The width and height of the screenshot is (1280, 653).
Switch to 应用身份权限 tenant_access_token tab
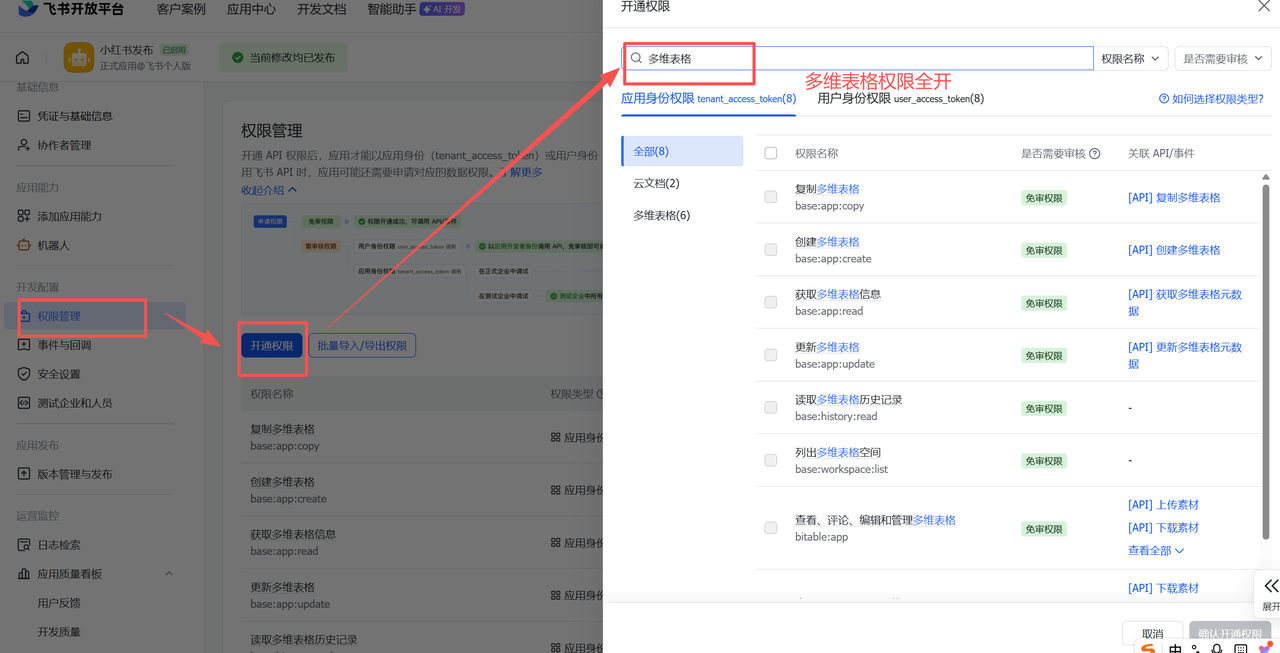click(x=708, y=98)
